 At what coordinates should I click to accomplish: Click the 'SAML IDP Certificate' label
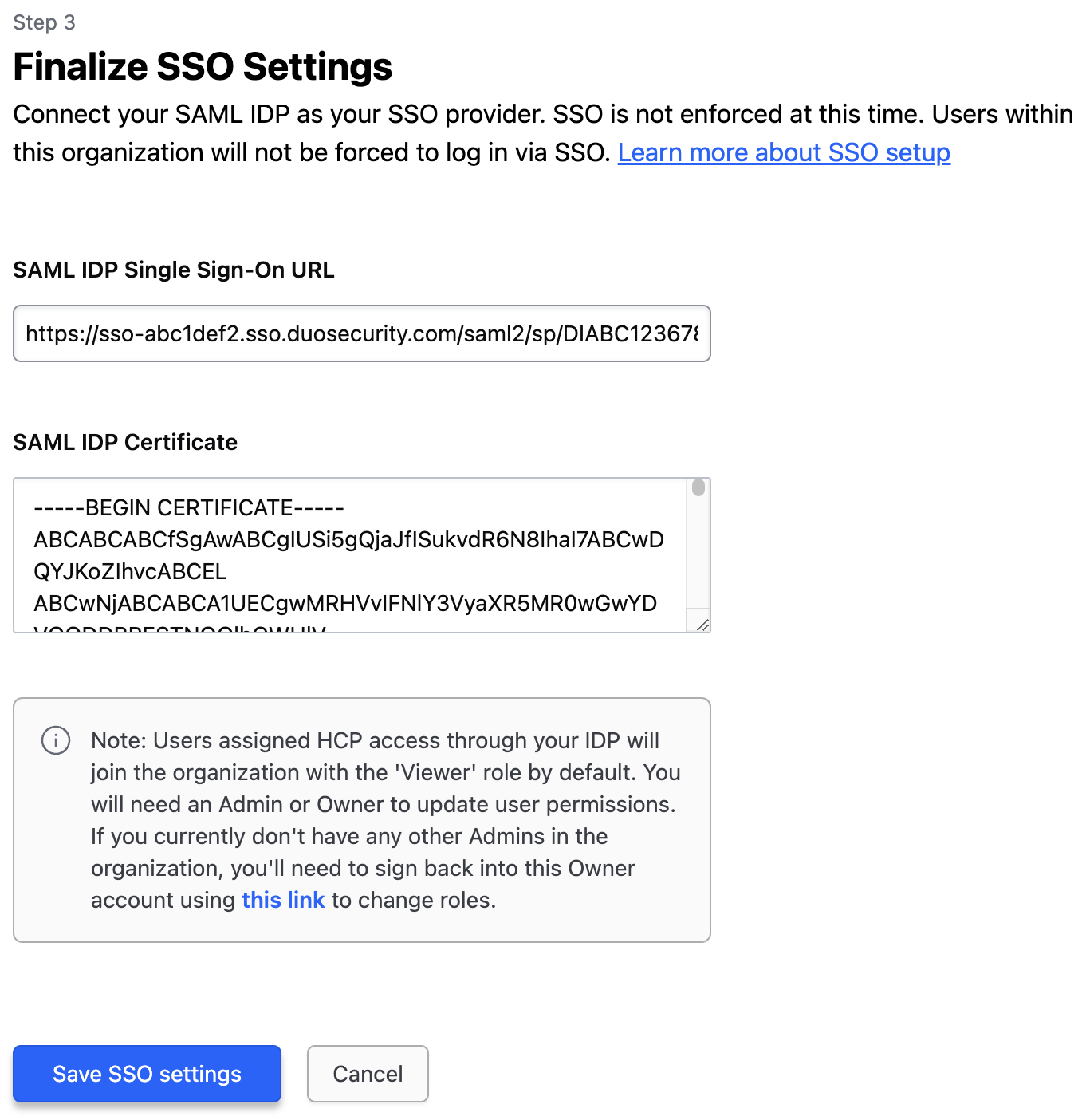point(124,442)
